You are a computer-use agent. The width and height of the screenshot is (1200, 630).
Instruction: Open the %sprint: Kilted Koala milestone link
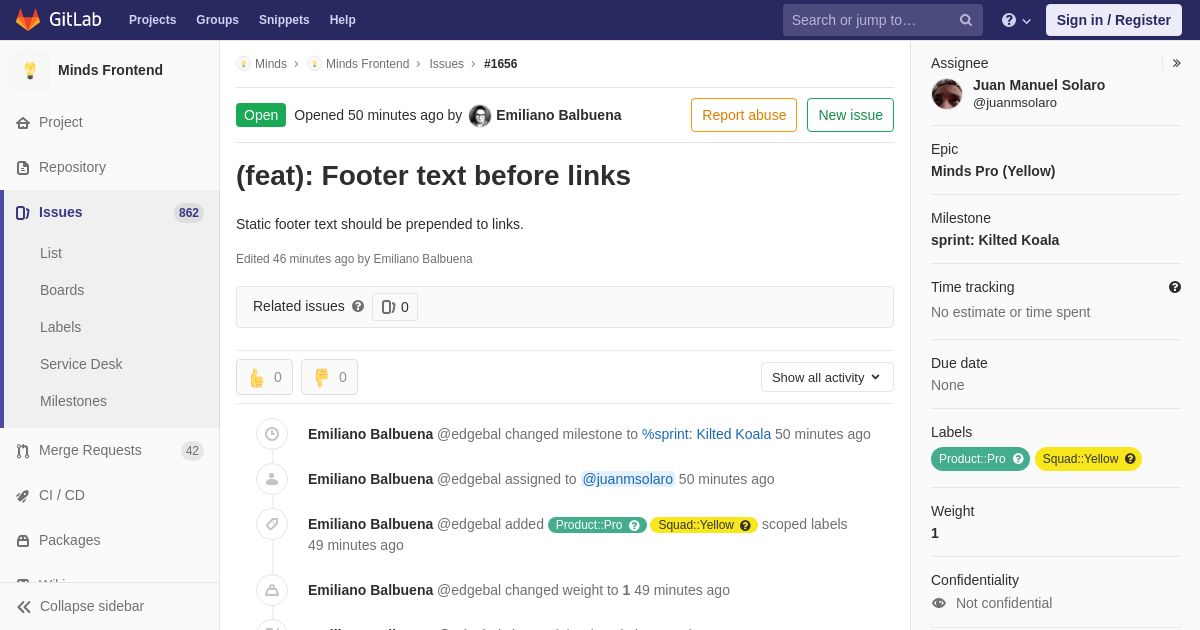[706, 434]
